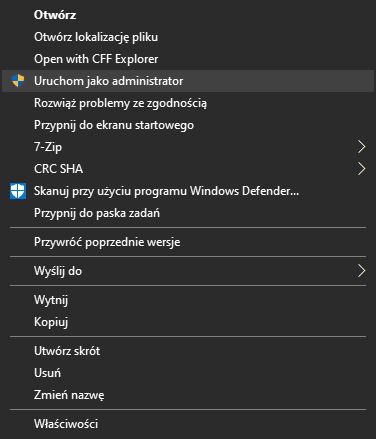Viewport: 376px width, 439px height.
Task: Choose Uruchom jako administrator
Action: coord(188,81)
